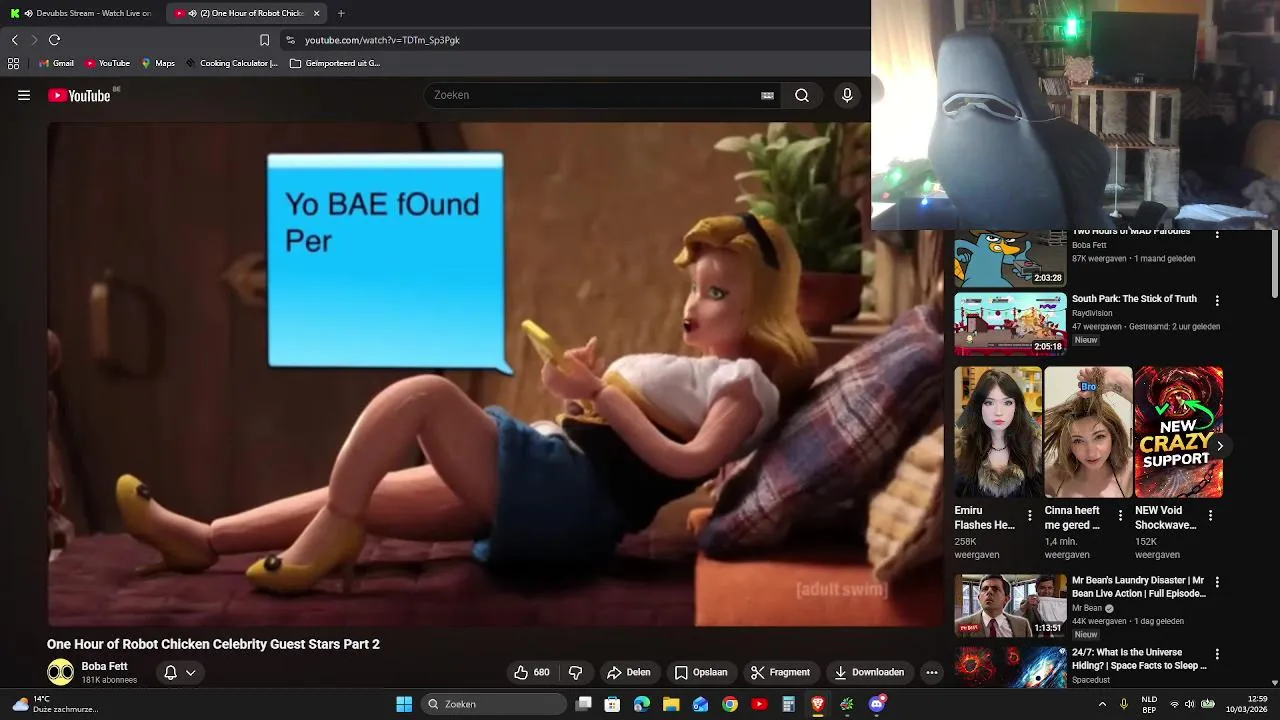The image size is (1280, 720).
Task: Open Boba Fett channel name link
Action: tap(104, 666)
